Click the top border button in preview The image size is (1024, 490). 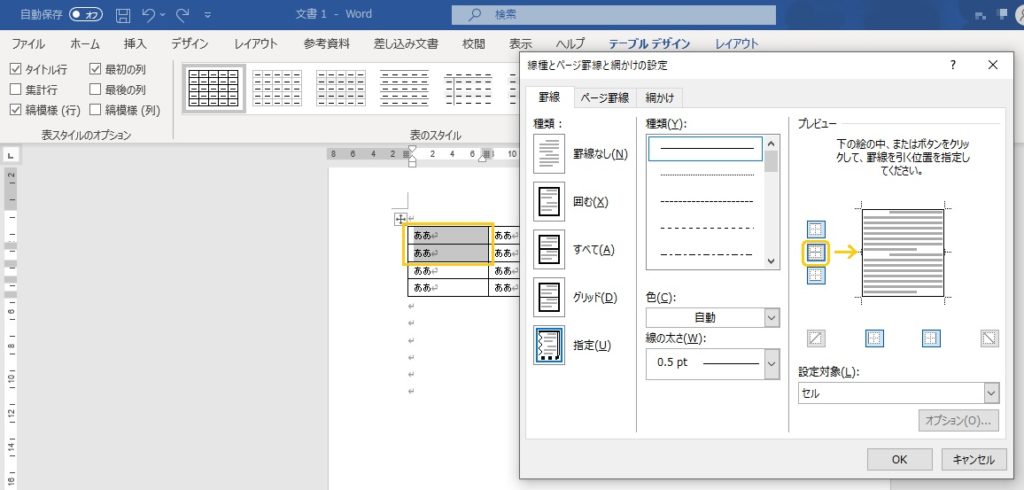(815, 230)
